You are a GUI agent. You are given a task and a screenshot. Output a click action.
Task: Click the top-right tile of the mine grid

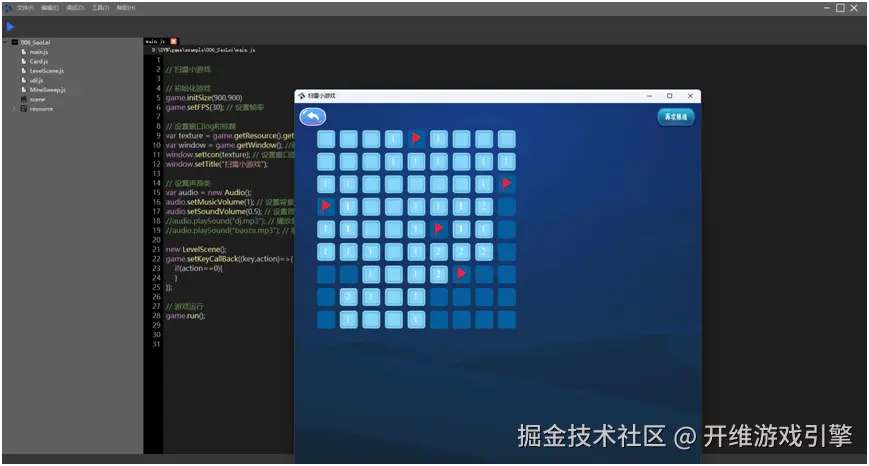click(506, 139)
